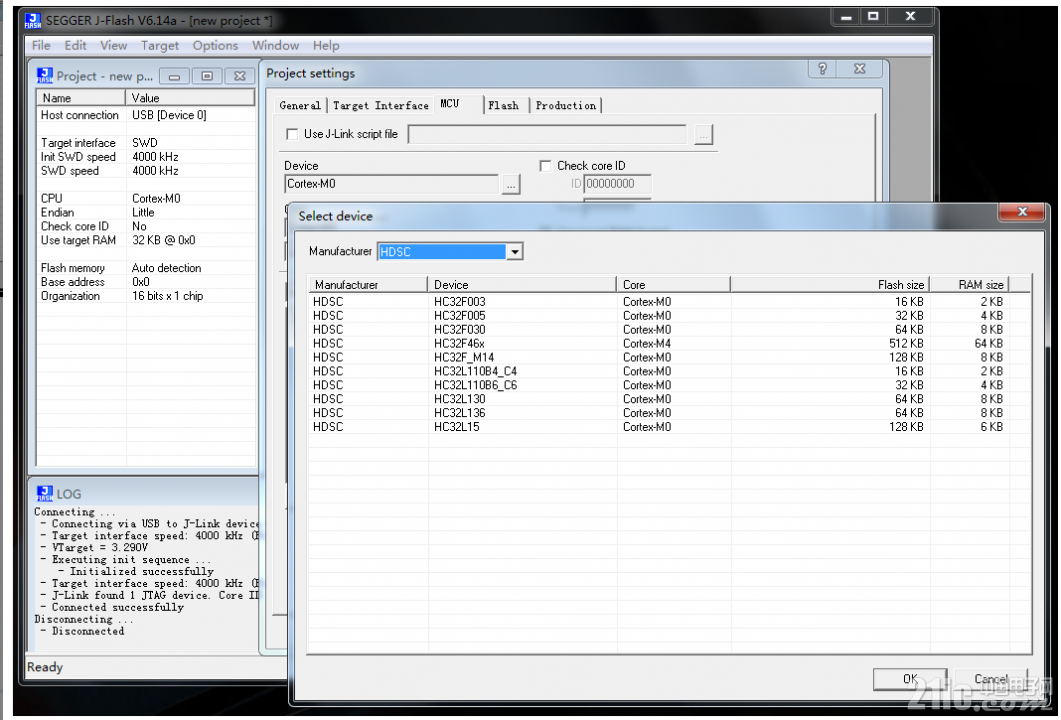
Task: Click the Device field showing Cortex-M0
Action: [392, 184]
